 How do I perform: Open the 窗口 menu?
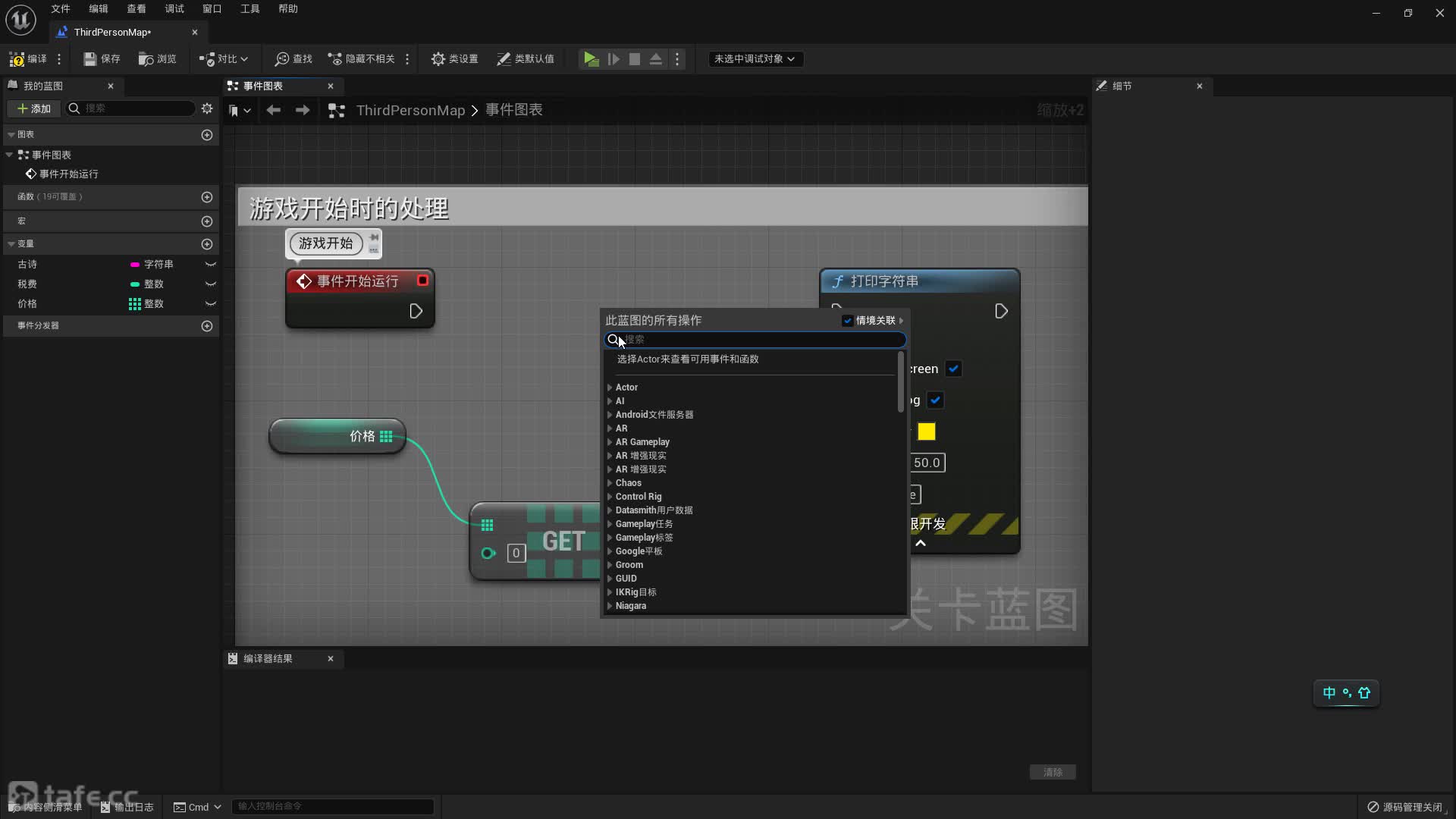click(x=212, y=9)
